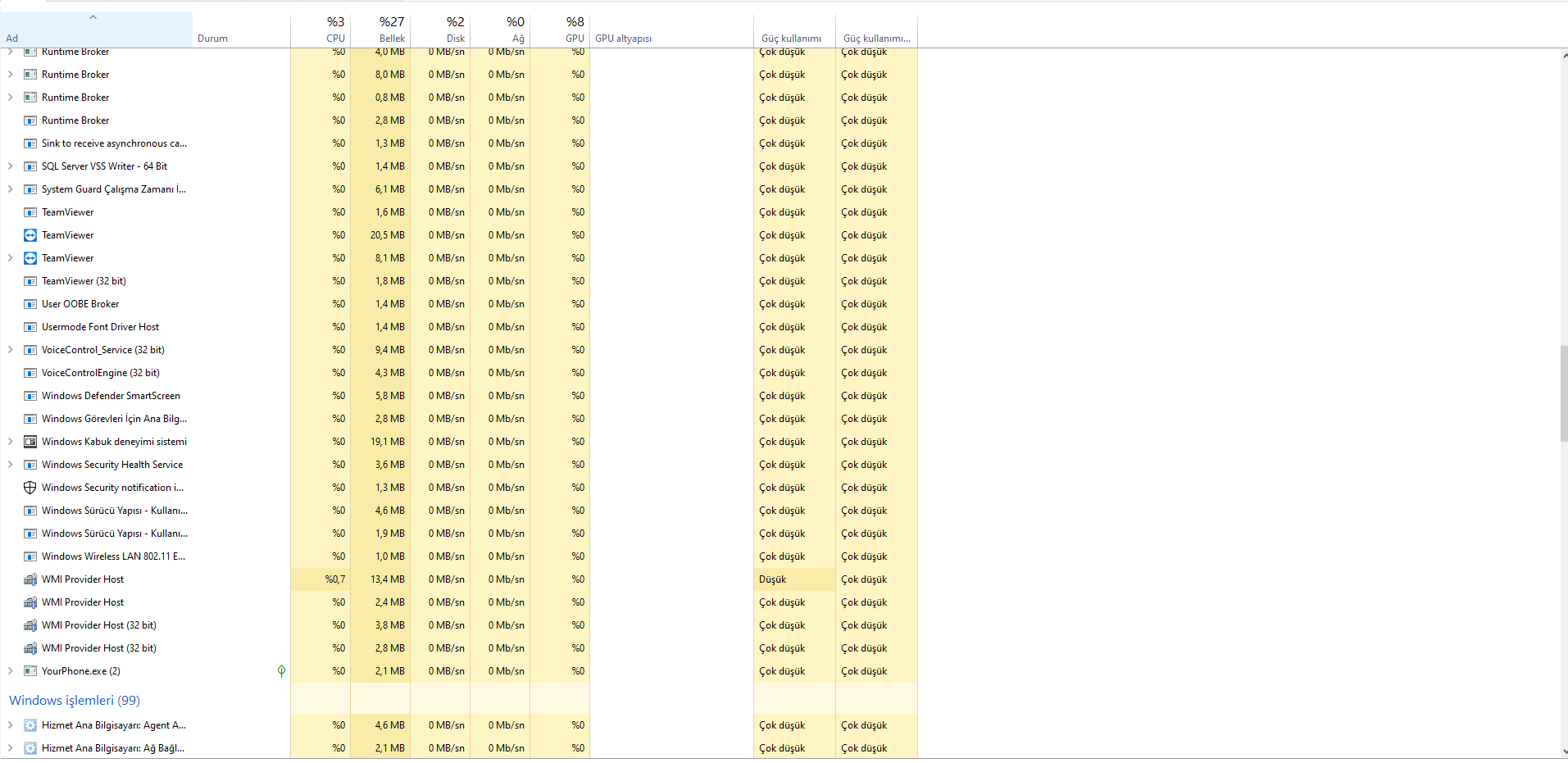1568x763 pixels.
Task: Click the Windows Security notification shield icon
Action: tap(30, 488)
